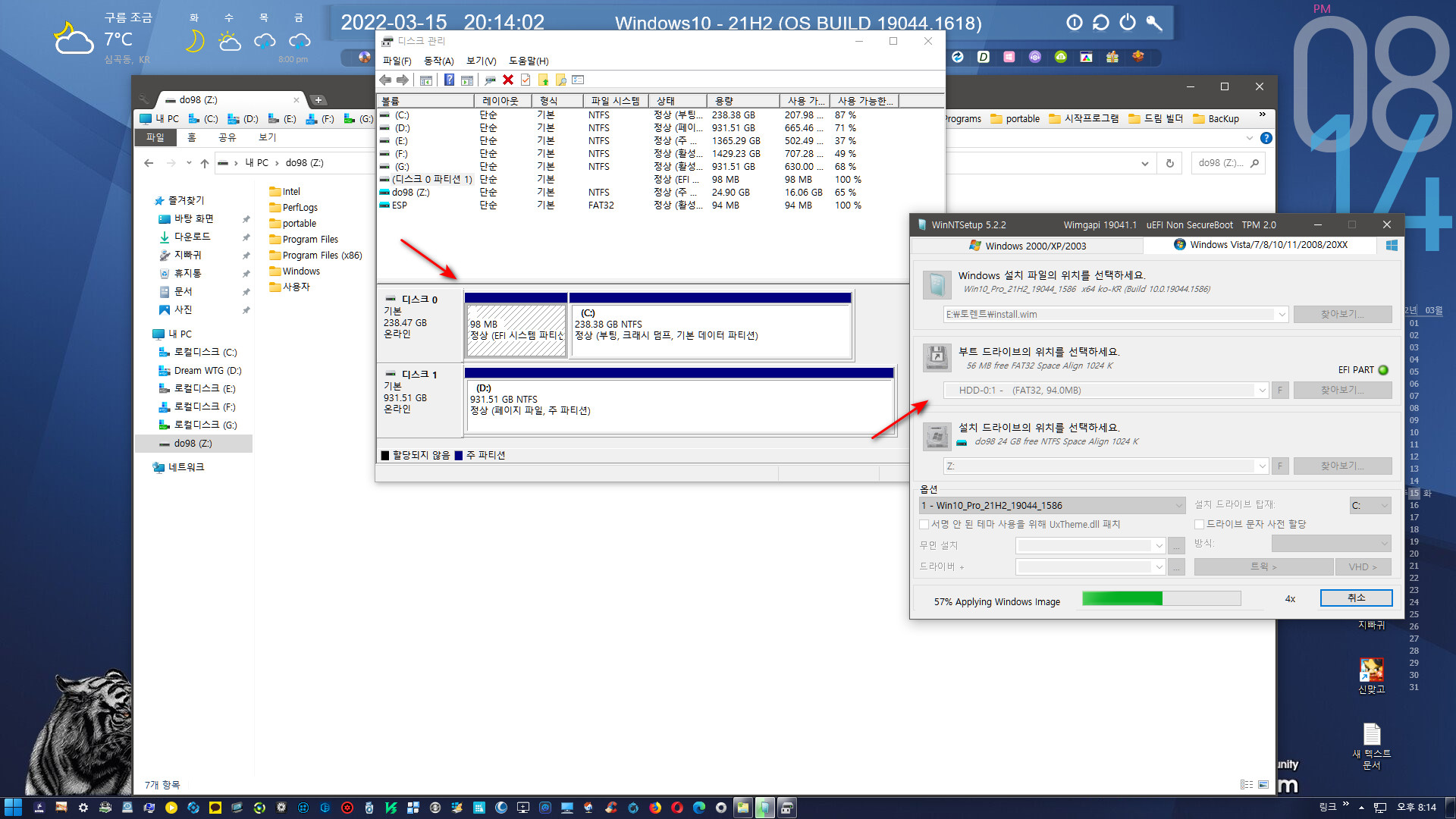1456x819 pixels.
Task: Click the boot drive floppy icon in WinNTSetup
Action: coord(937,357)
